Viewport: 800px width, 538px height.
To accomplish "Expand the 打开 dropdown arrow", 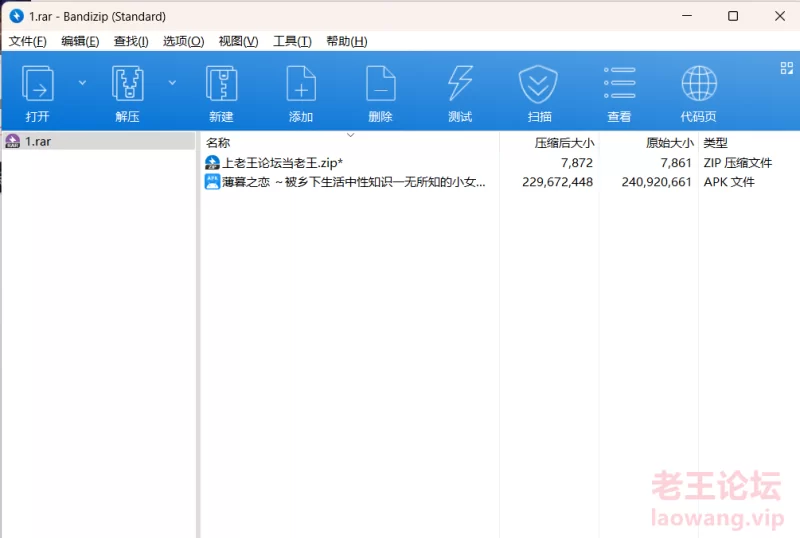I will (82, 83).
